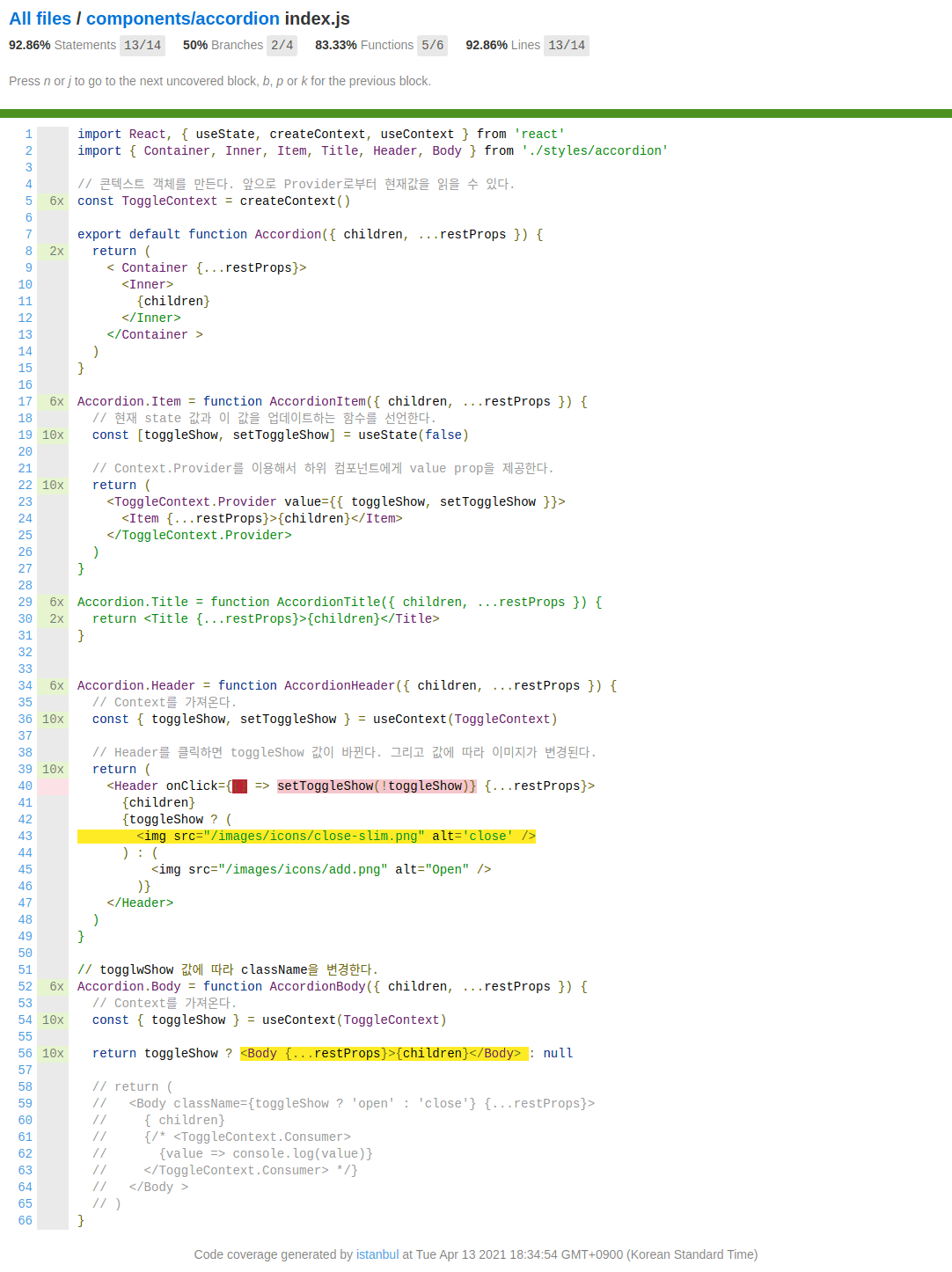Click the 92.86% Statements percentage
The image size is (952, 1272).
click(30, 45)
